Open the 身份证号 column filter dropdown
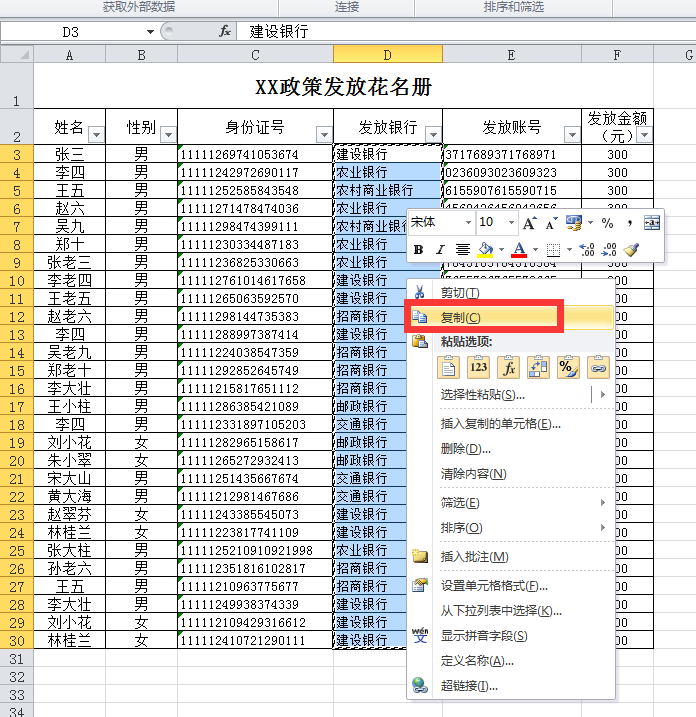 click(324, 135)
